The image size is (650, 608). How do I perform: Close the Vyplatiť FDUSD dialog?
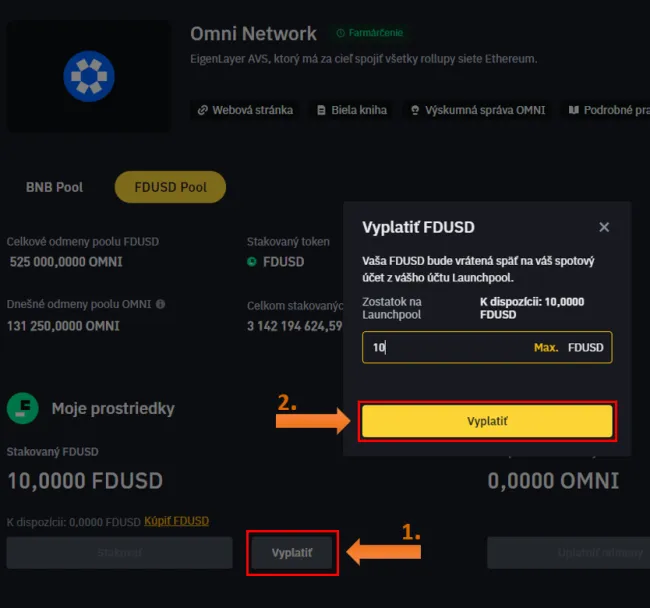pos(604,227)
